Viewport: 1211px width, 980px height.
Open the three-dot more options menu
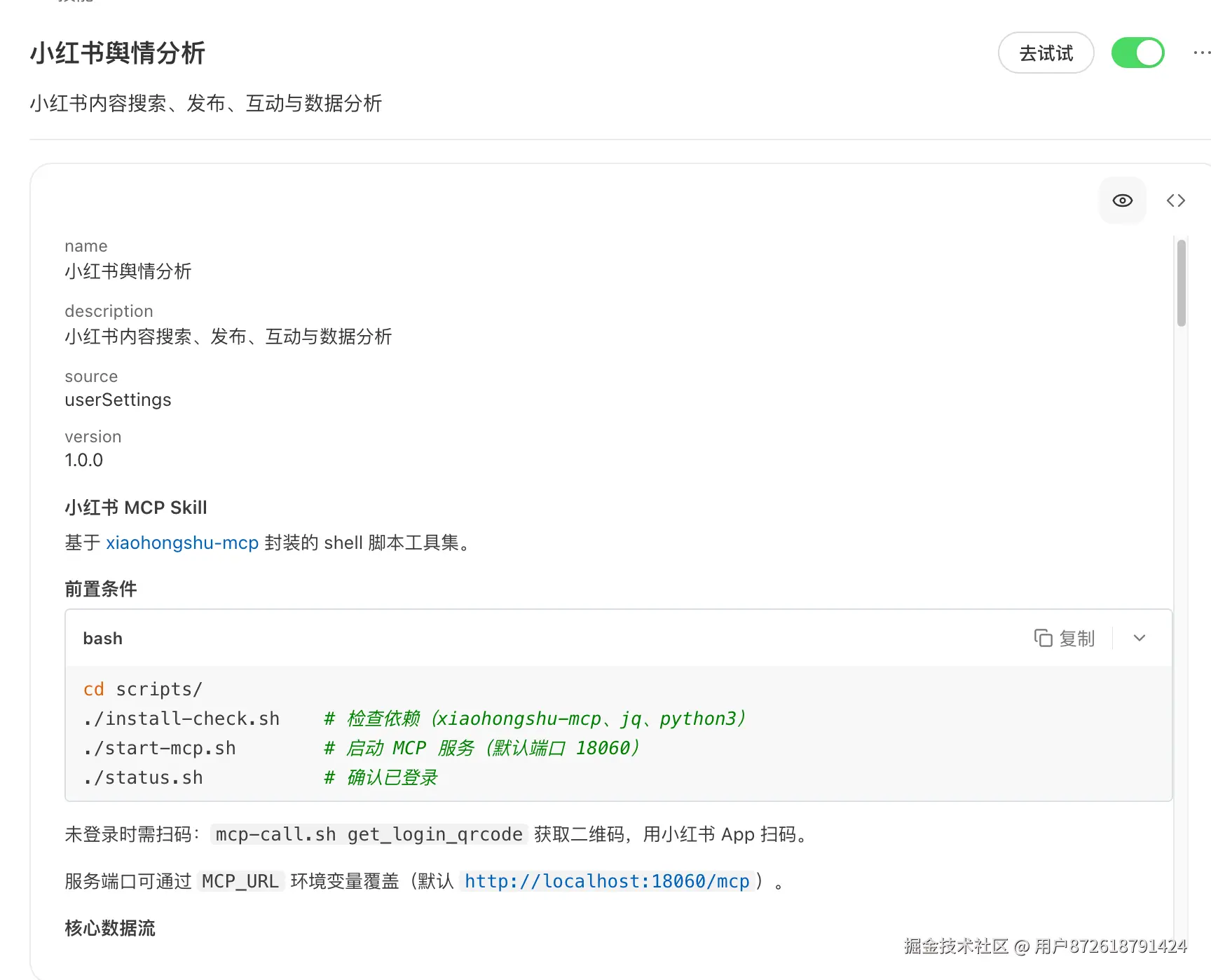coord(1201,53)
